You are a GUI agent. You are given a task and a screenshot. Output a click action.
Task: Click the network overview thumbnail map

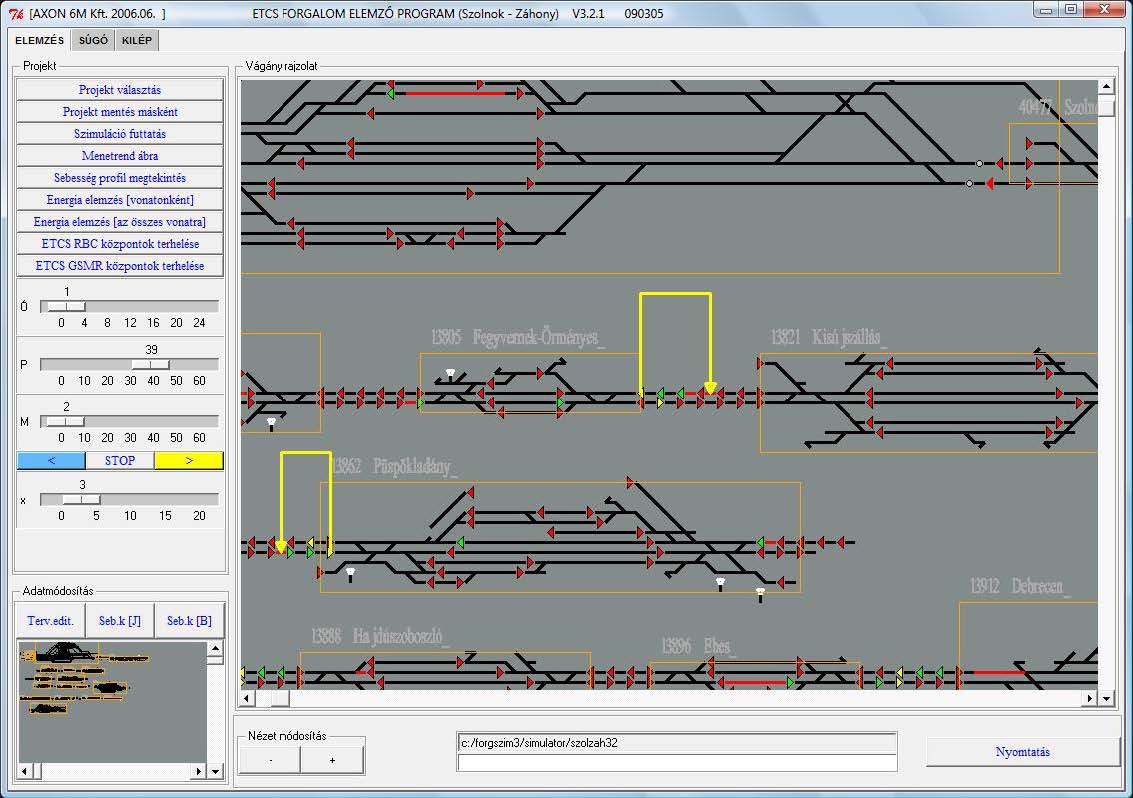(112, 702)
